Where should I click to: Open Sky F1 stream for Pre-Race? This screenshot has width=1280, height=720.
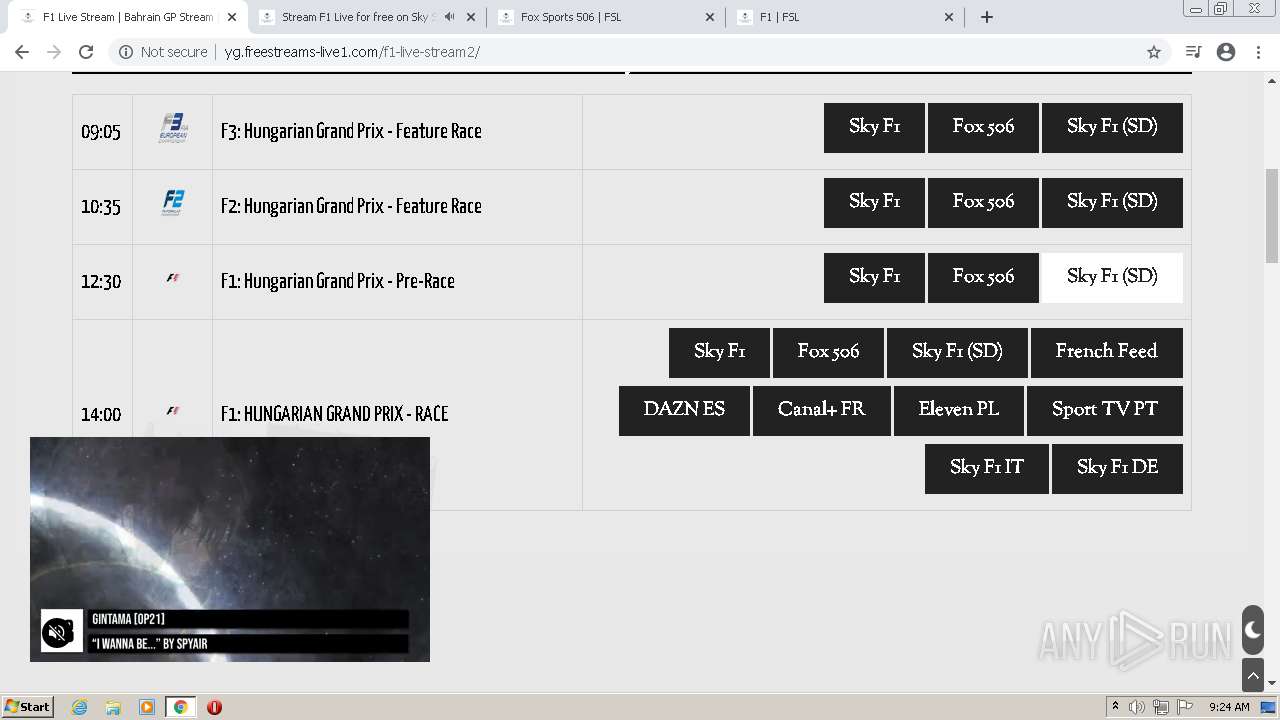click(x=874, y=278)
